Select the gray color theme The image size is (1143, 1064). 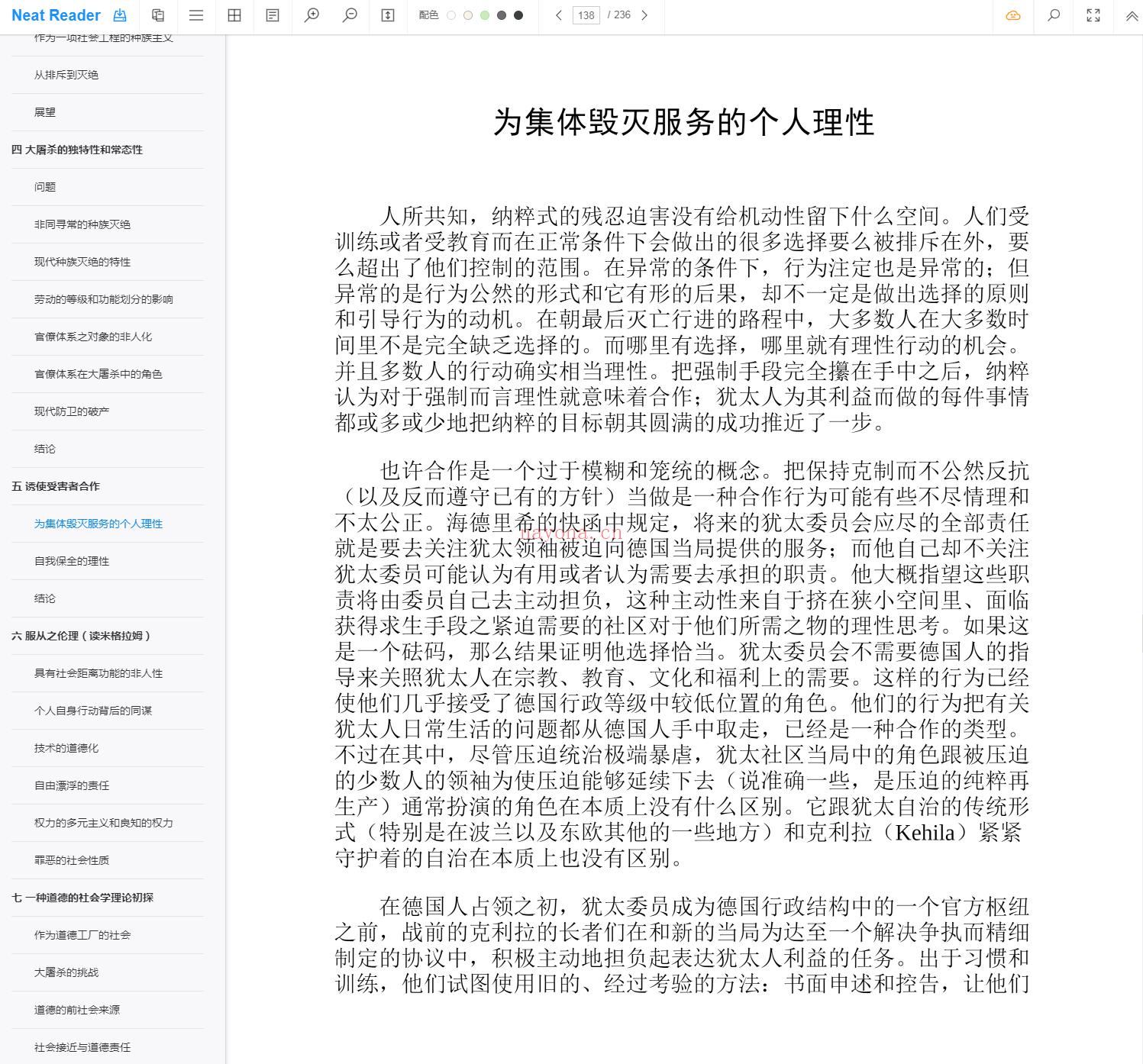[502, 15]
